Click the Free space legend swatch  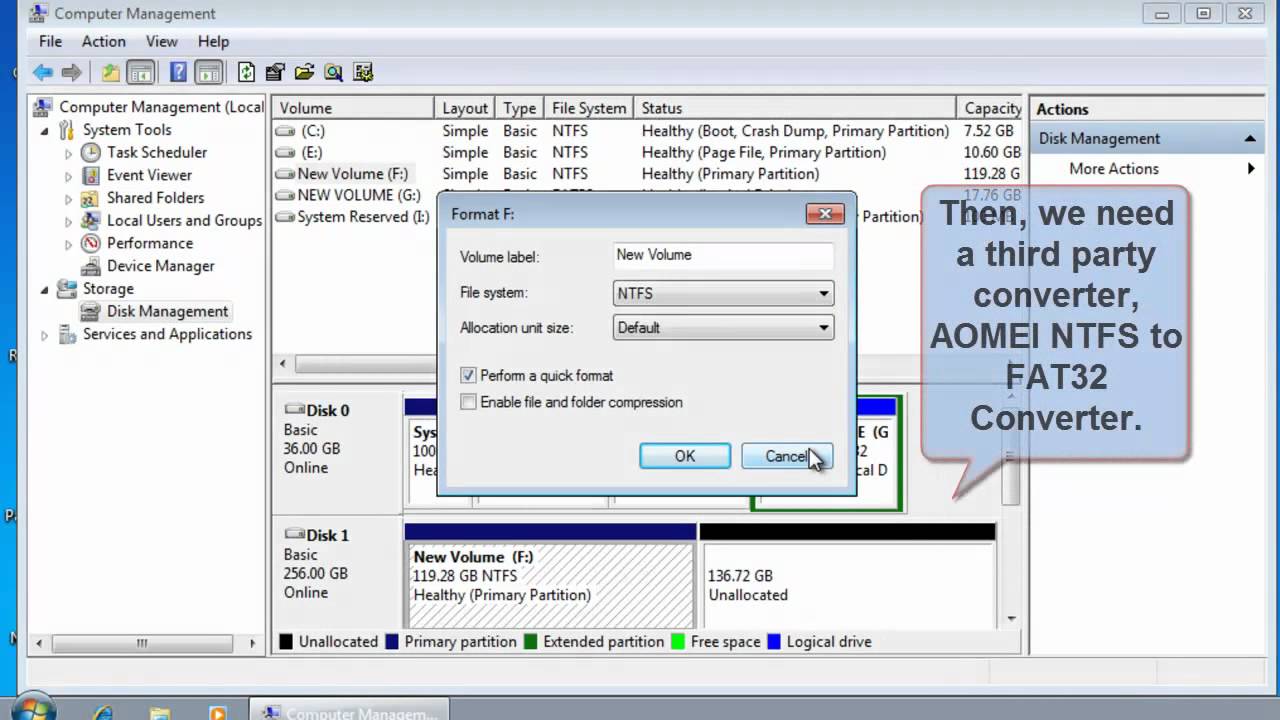coord(678,642)
